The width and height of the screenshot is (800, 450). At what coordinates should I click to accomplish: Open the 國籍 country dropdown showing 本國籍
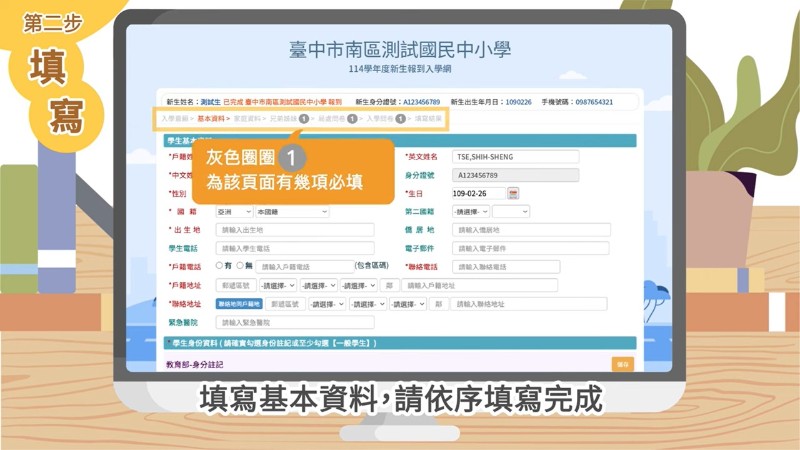pos(291,212)
